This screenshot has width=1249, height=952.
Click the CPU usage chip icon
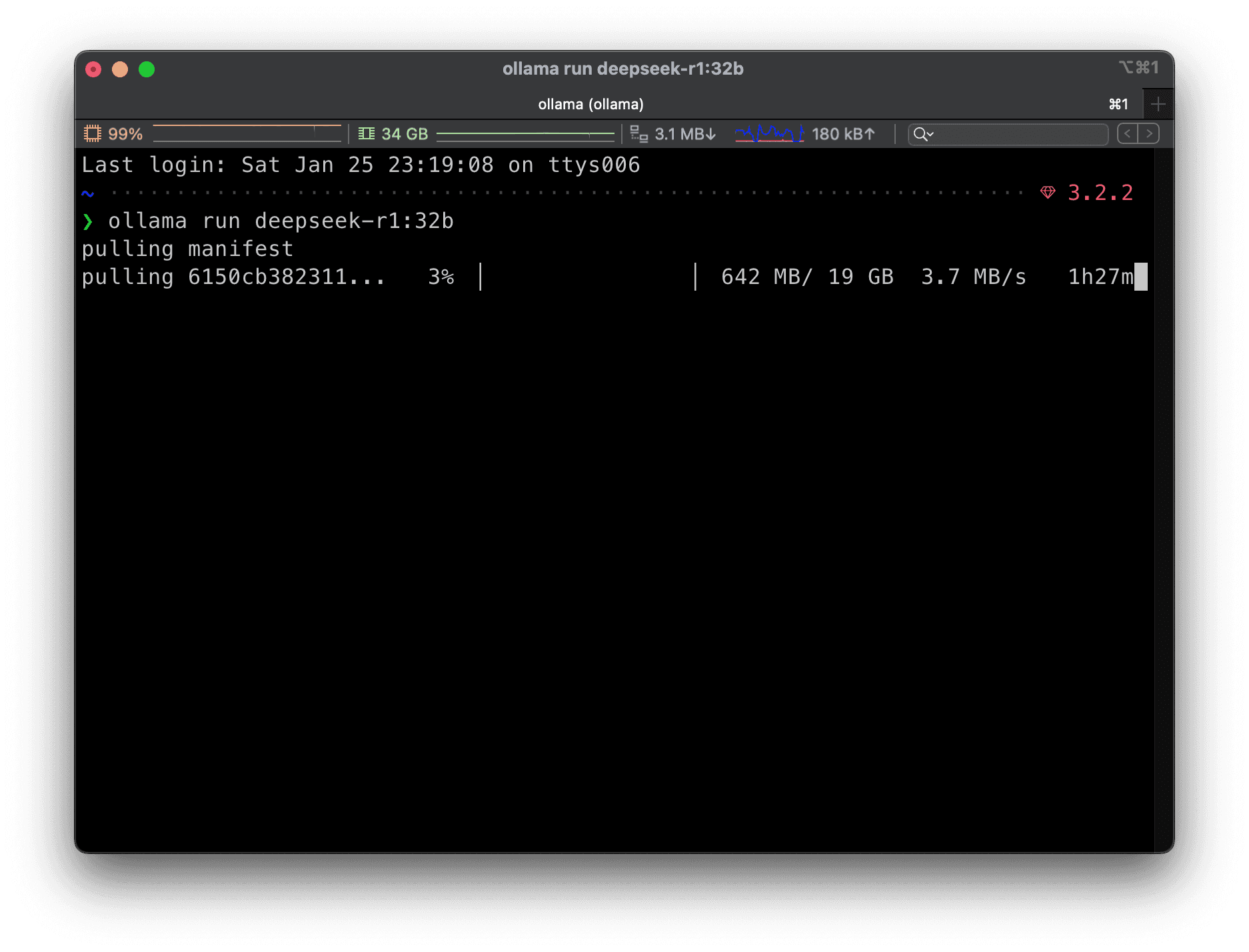pyautogui.click(x=92, y=134)
